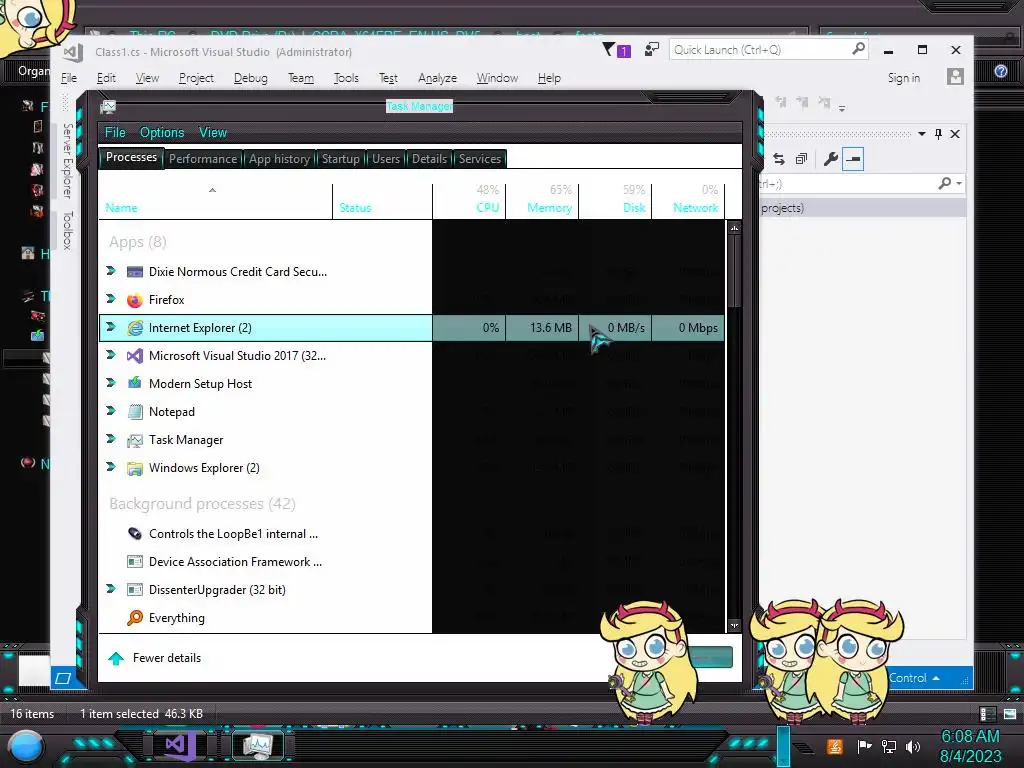Click the Device Association Framework icon
This screenshot has height=768, width=1024.
point(135,562)
